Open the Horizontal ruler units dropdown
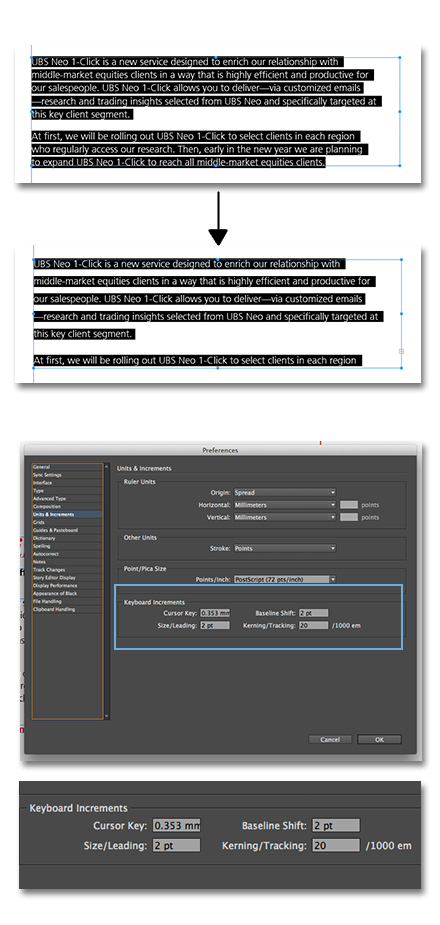The width and height of the screenshot is (440, 925). [284, 505]
